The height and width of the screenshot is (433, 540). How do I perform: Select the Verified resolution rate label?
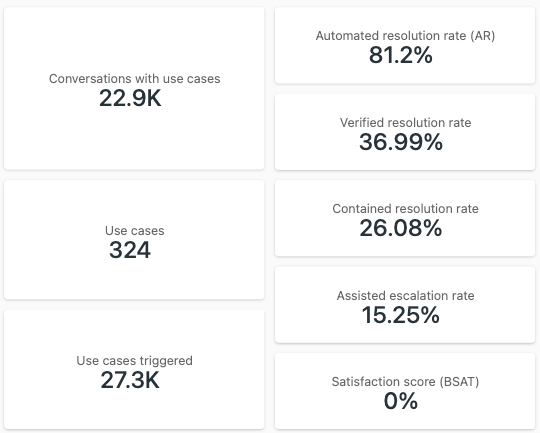(405, 123)
